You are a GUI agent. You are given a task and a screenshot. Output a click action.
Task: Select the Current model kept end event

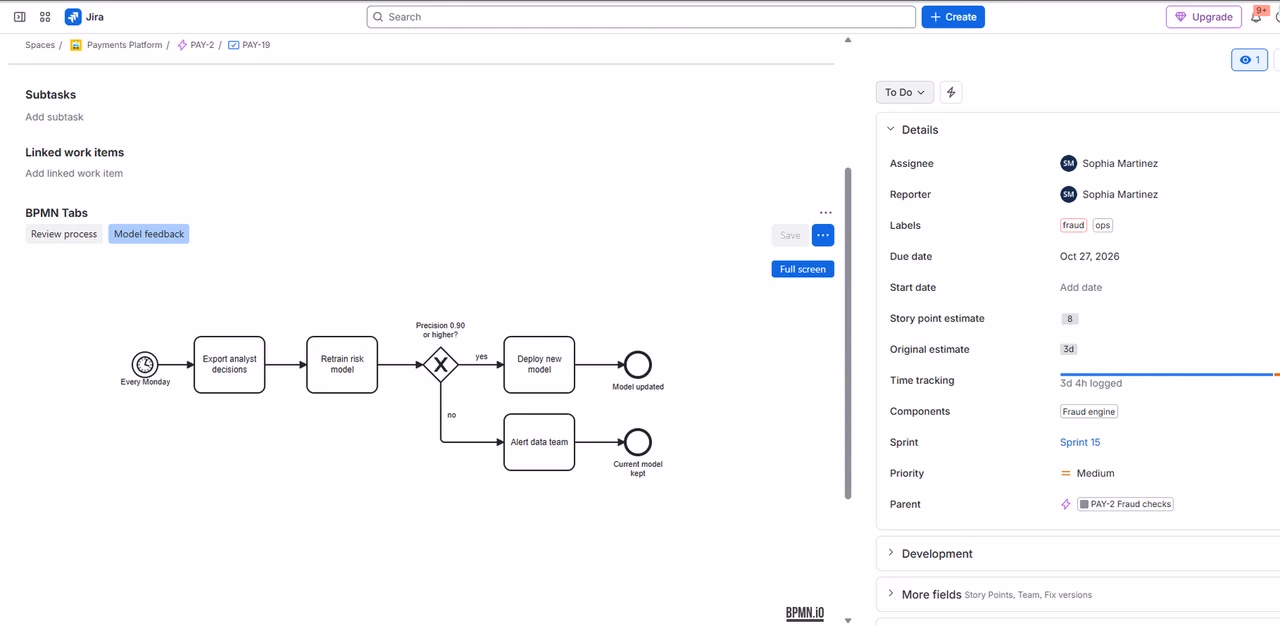[x=637, y=442]
